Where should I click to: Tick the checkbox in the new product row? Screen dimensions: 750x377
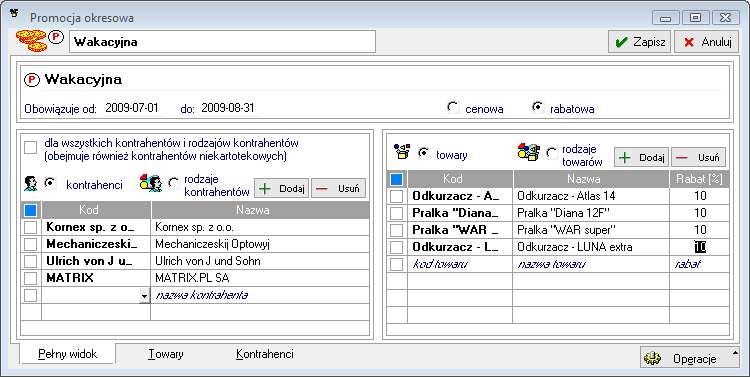click(x=397, y=264)
